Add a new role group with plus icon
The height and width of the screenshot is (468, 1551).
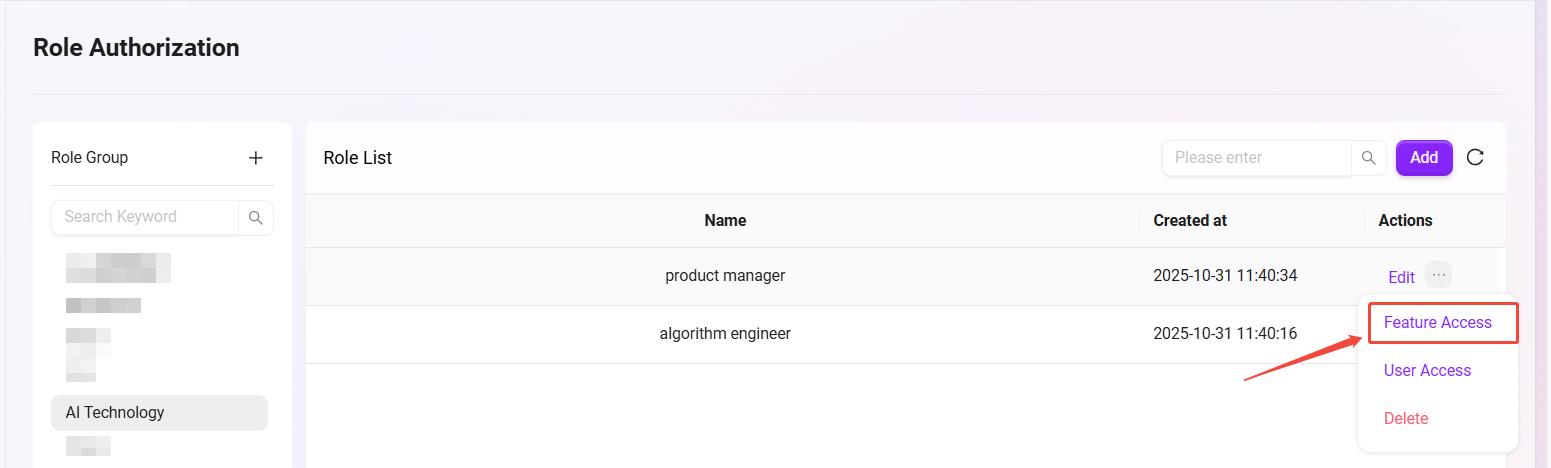tap(256, 158)
